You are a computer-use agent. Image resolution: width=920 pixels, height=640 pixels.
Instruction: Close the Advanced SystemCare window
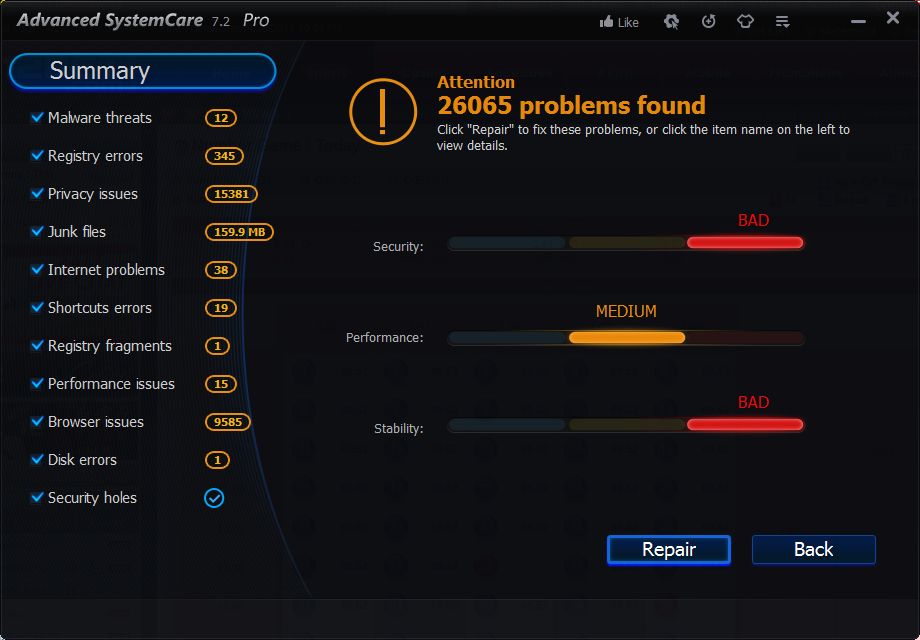(893, 18)
